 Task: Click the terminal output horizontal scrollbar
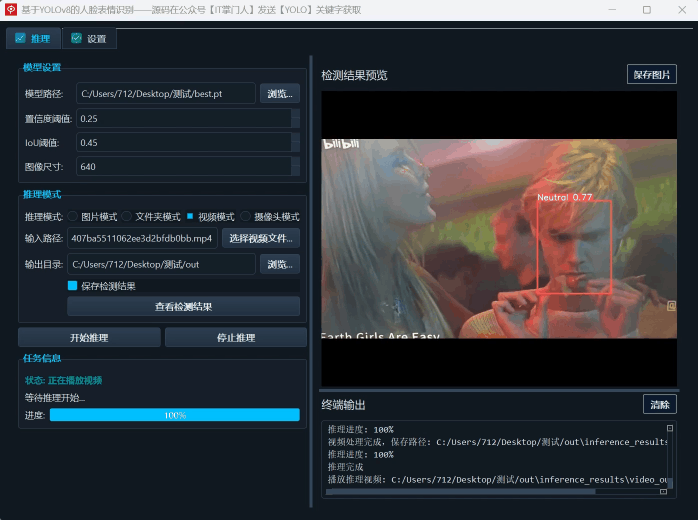pos(461,492)
